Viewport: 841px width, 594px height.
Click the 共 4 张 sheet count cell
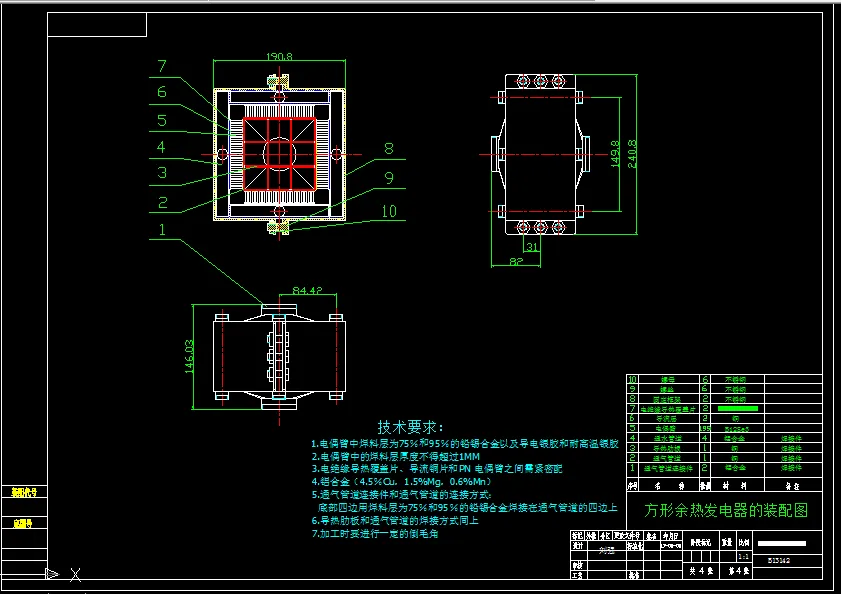(701, 571)
